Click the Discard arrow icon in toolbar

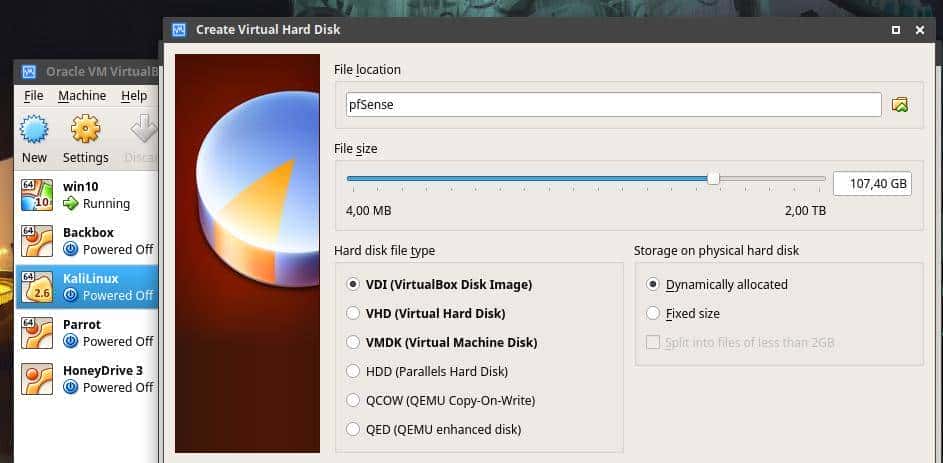(x=144, y=130)
